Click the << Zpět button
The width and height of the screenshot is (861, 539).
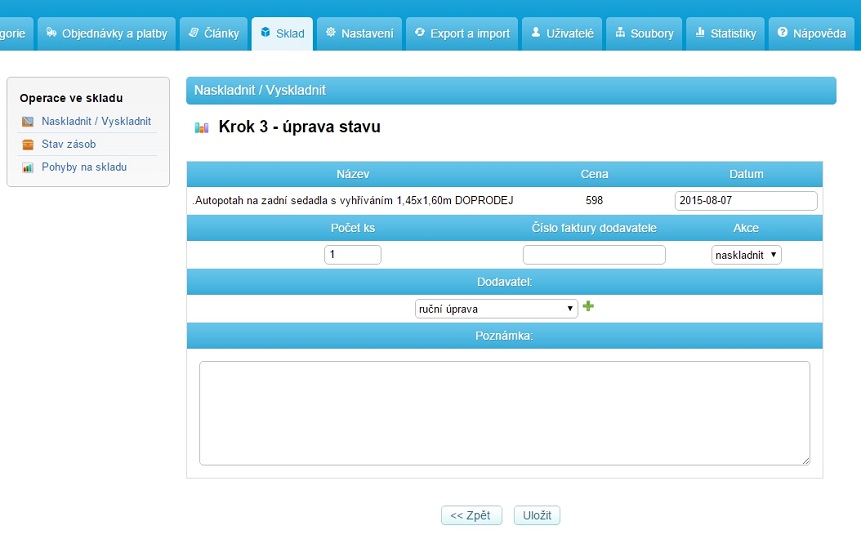(x=470, y=515)
